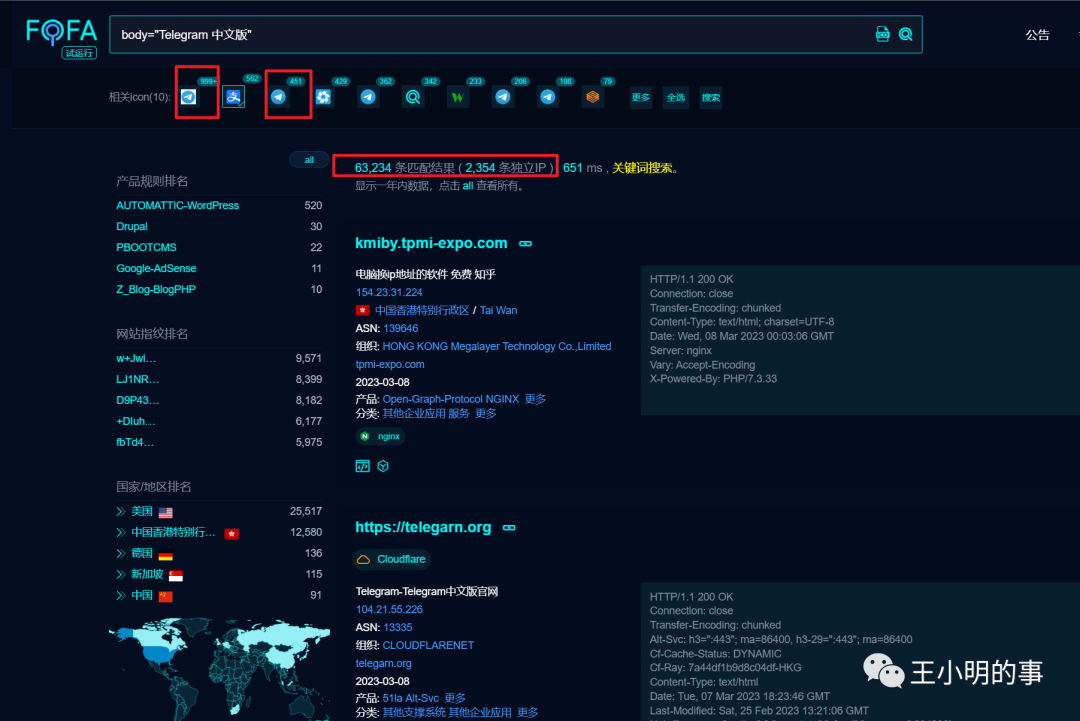The image size is (1080, 721).
Task: Click HONG KONG Megalayer Technology organization link
Action: 497,346
